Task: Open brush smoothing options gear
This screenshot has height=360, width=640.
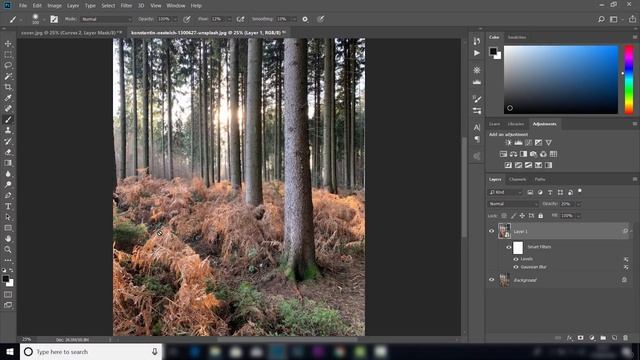Action: 305,19
